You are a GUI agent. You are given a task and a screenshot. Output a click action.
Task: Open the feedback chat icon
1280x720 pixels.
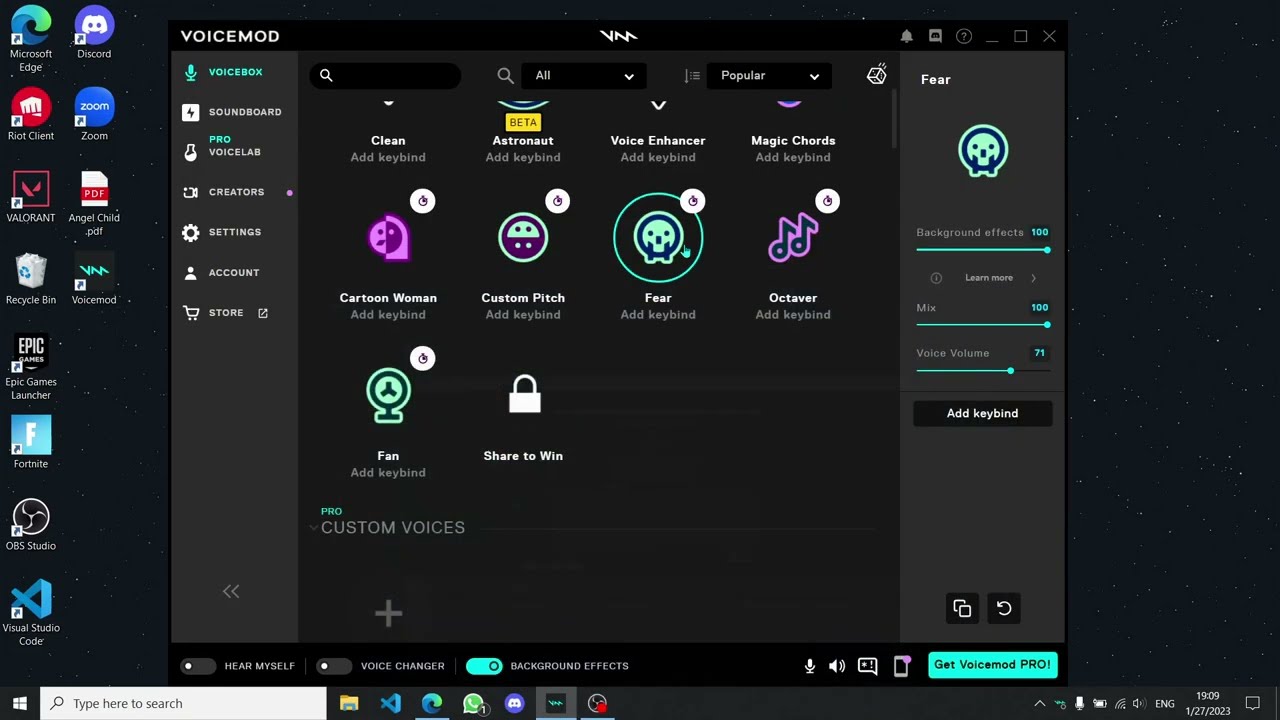867,666
